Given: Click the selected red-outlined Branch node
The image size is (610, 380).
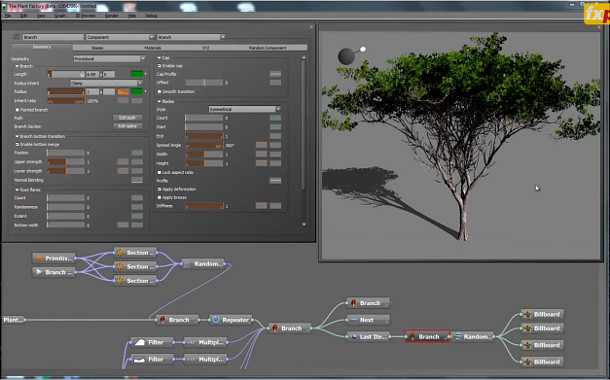Looking at the screenshot, I should 428,337.
